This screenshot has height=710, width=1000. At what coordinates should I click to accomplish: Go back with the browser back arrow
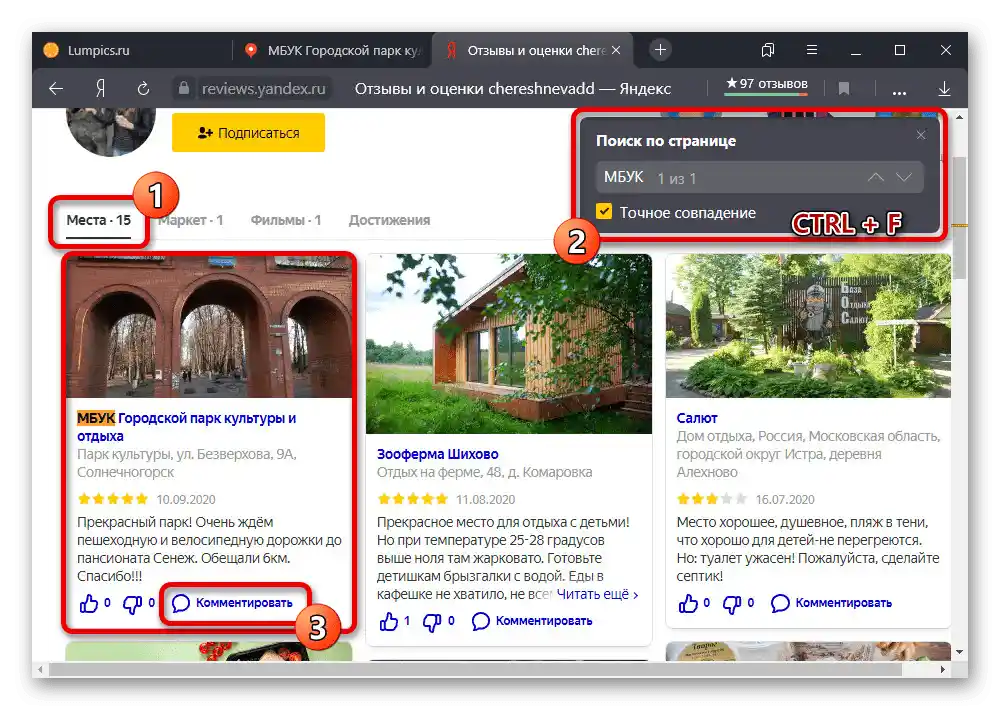56,89
